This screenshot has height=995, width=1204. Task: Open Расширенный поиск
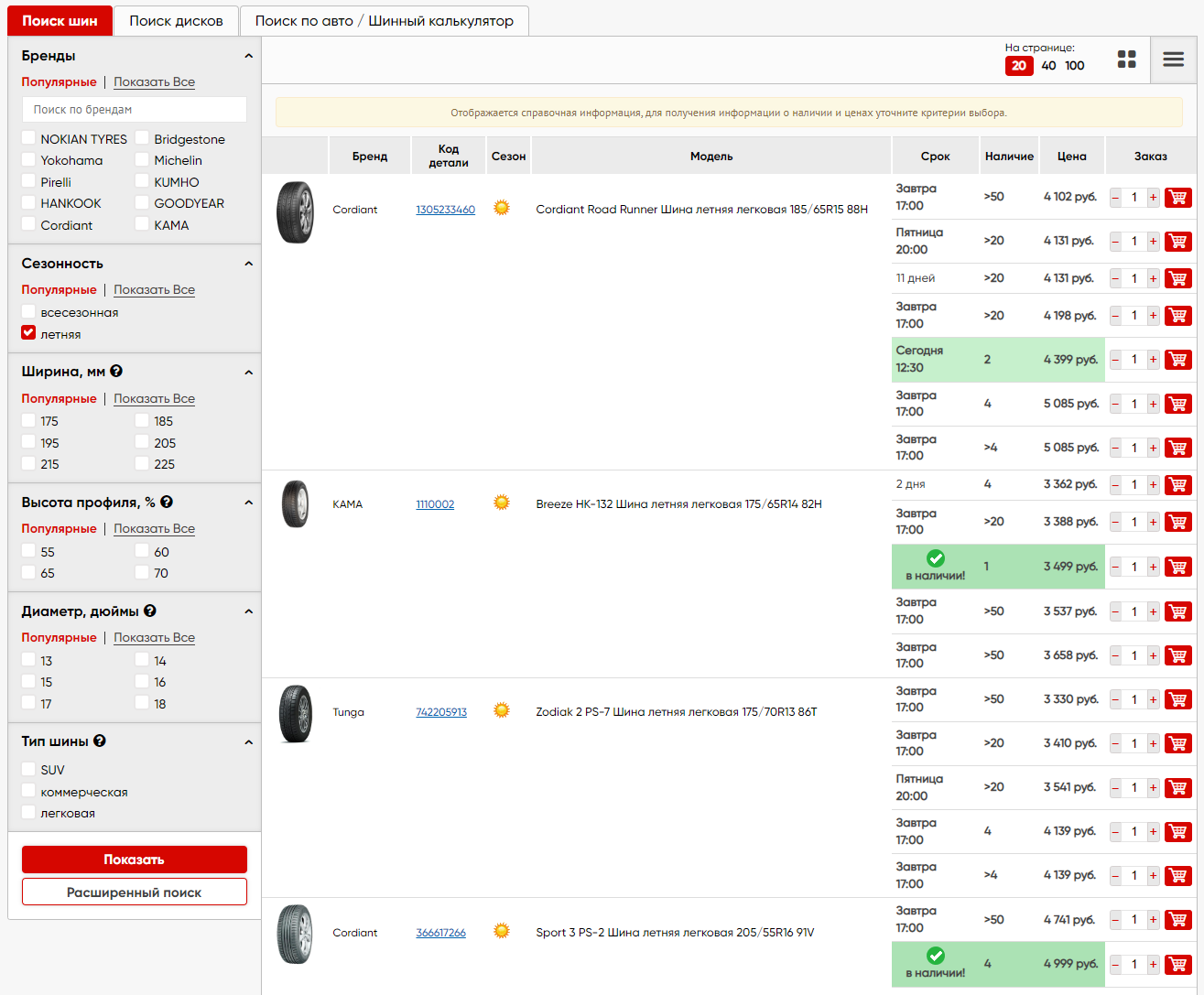click(x=135, y=892)
